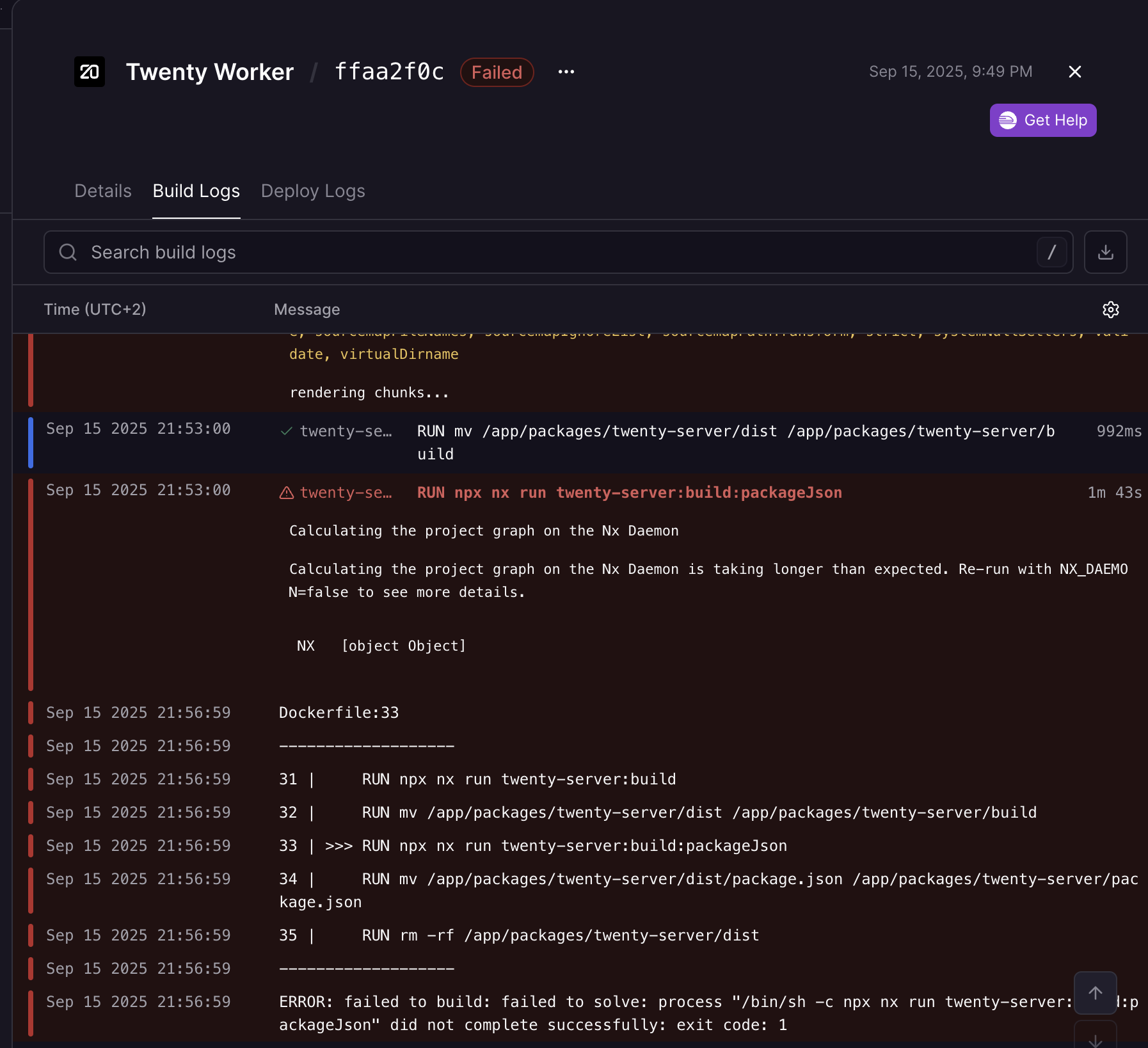Click the Message column header

pos(307,310)
